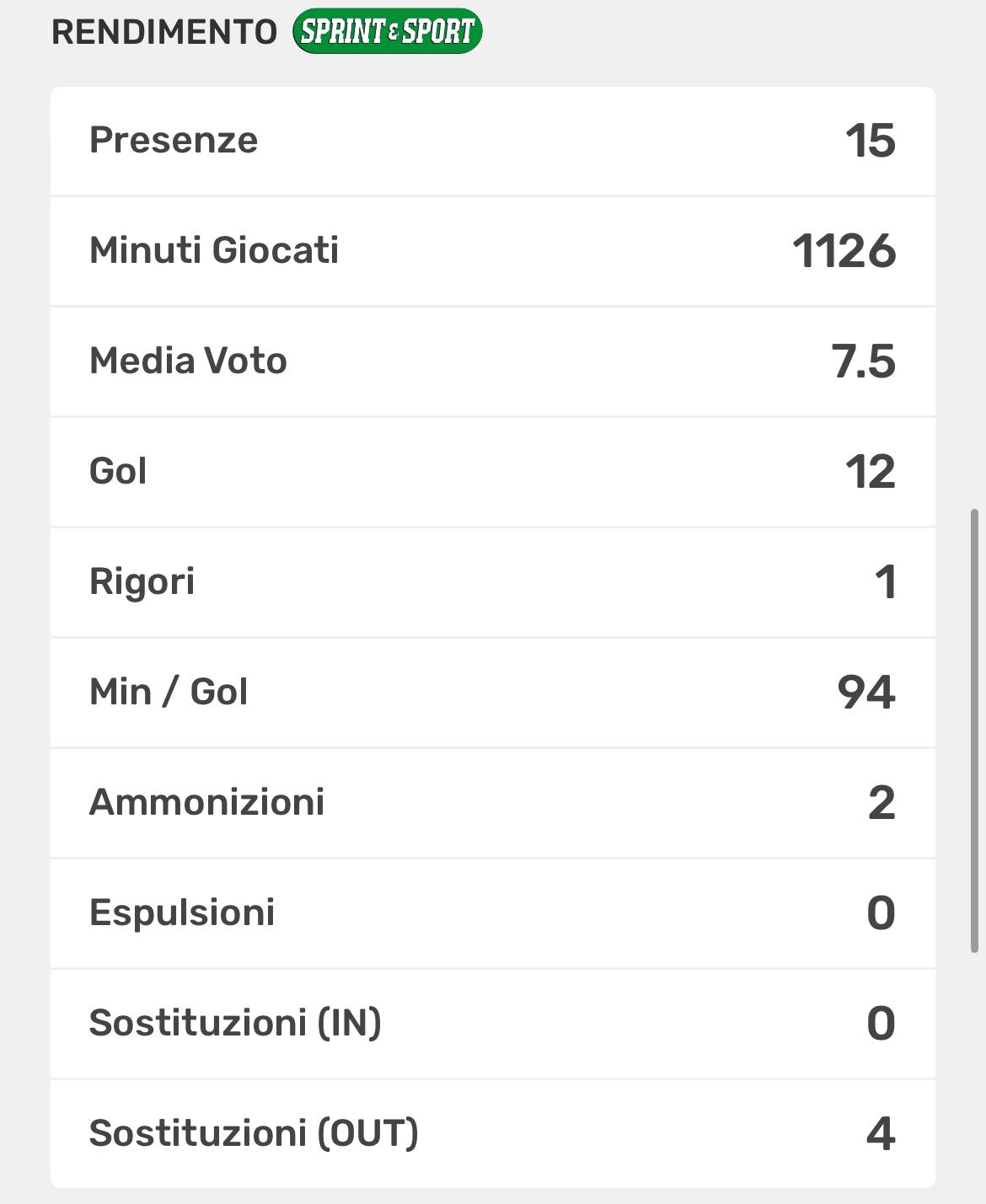Image resolution: width=986 pixels, height=1204 pixels.
Task: Click the 94 minutes-per-goal value
Action: click(865, 693)
